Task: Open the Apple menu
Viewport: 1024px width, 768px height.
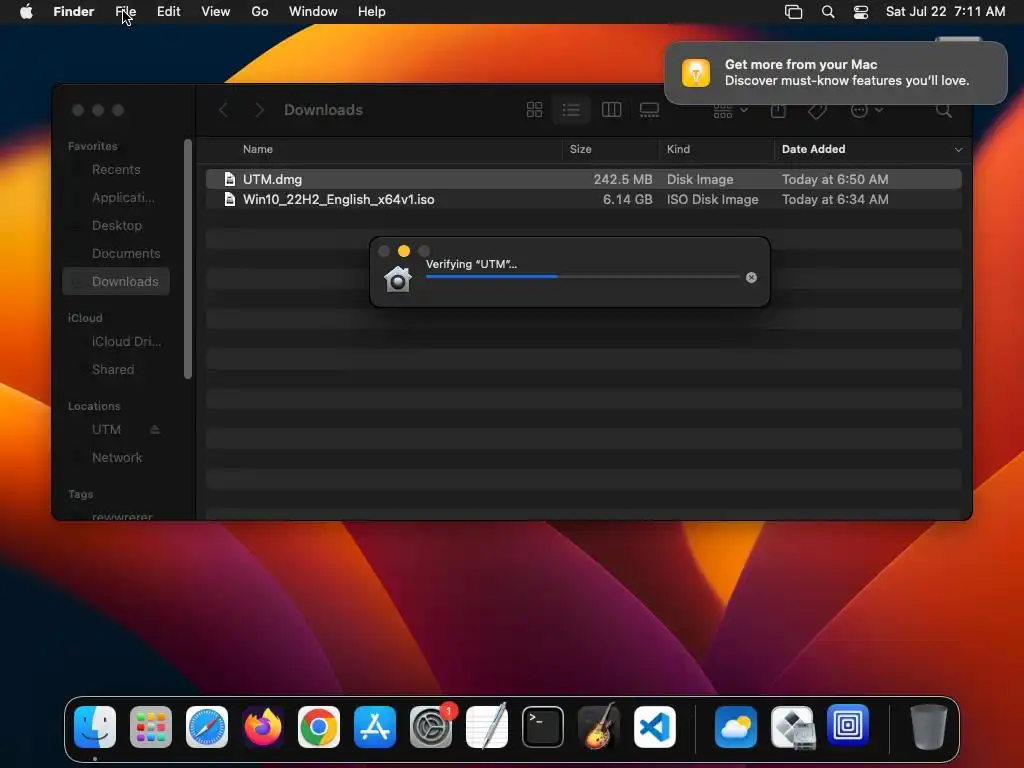Action: (x=26, y=12)
